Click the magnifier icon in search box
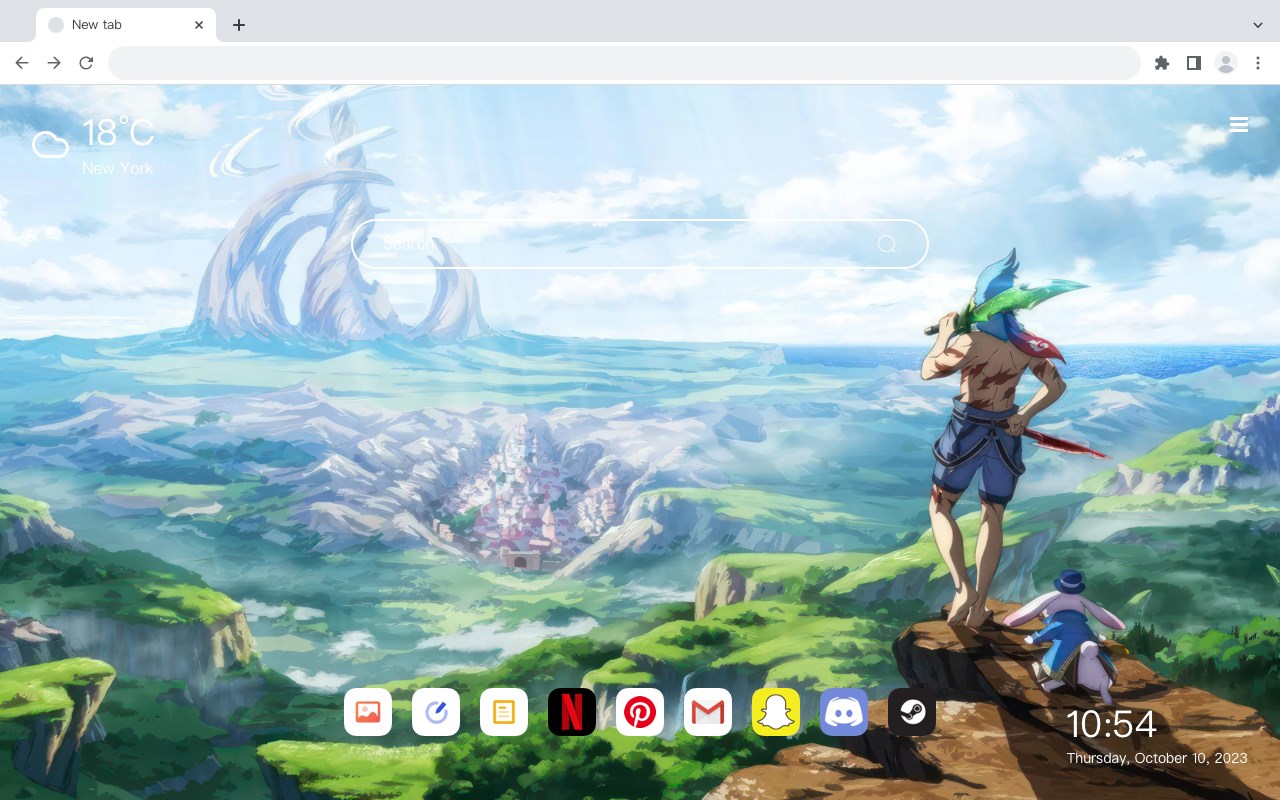 887,244
